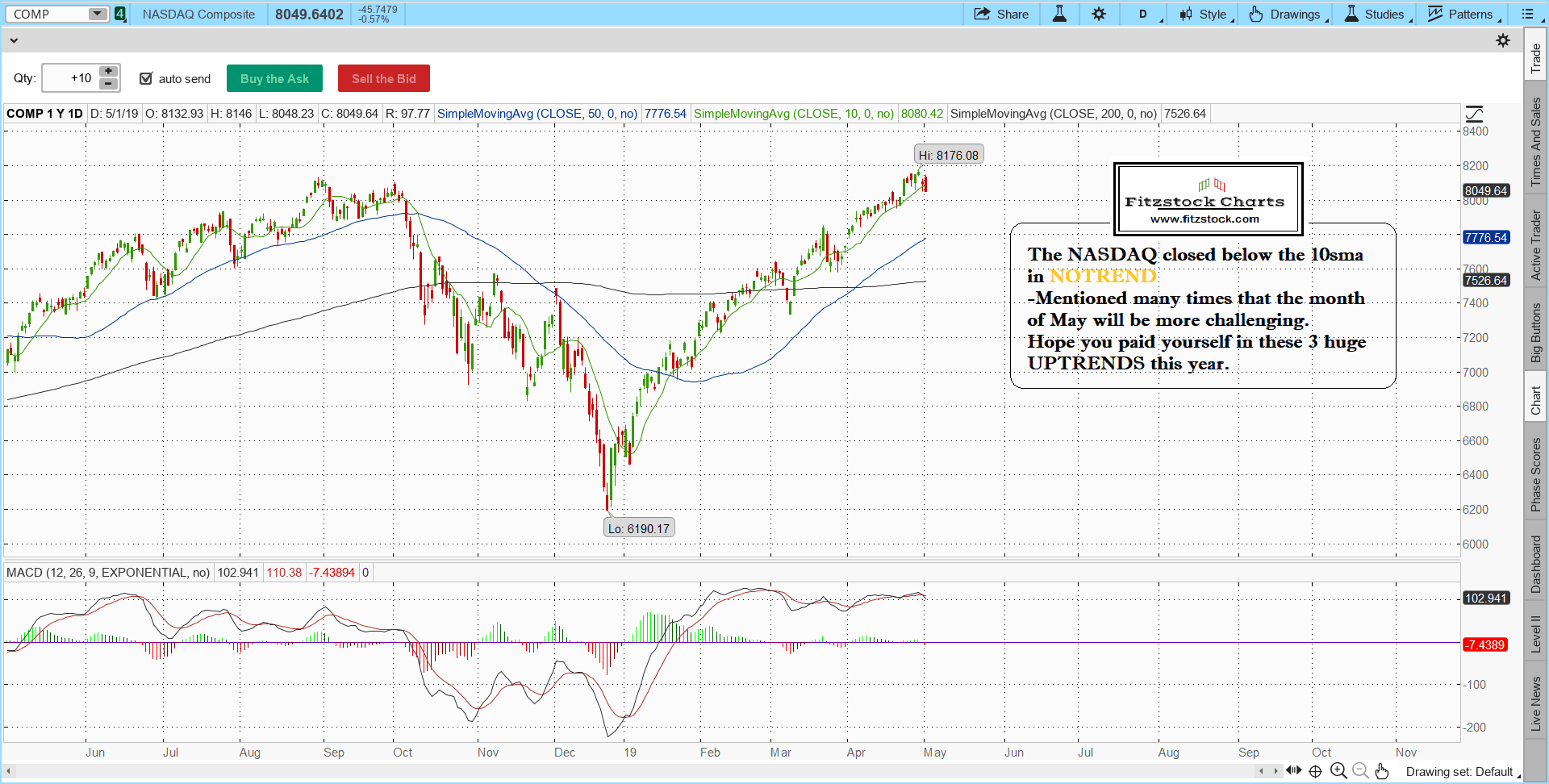The height and width of the screenshot is (784, 1549).
Task: Toggle the auto send checkbox
Action: pos(146,78)
